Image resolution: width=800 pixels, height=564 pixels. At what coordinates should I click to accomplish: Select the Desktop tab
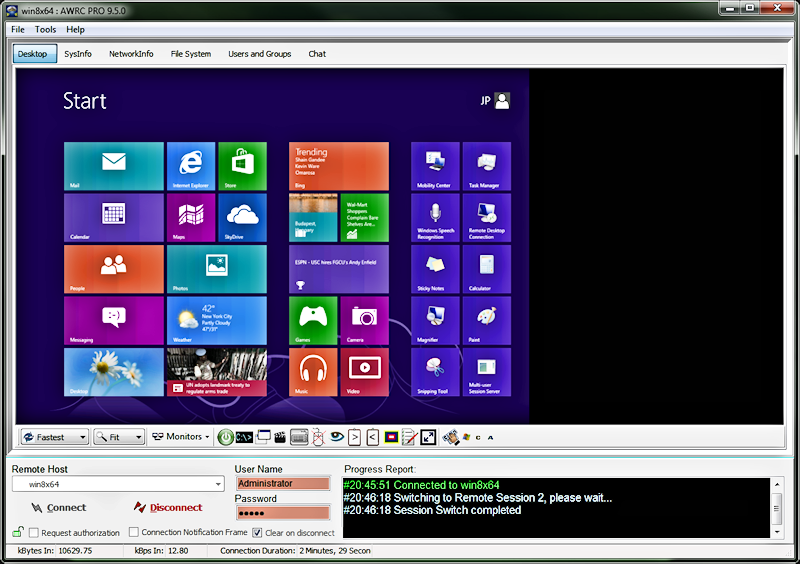35,54
